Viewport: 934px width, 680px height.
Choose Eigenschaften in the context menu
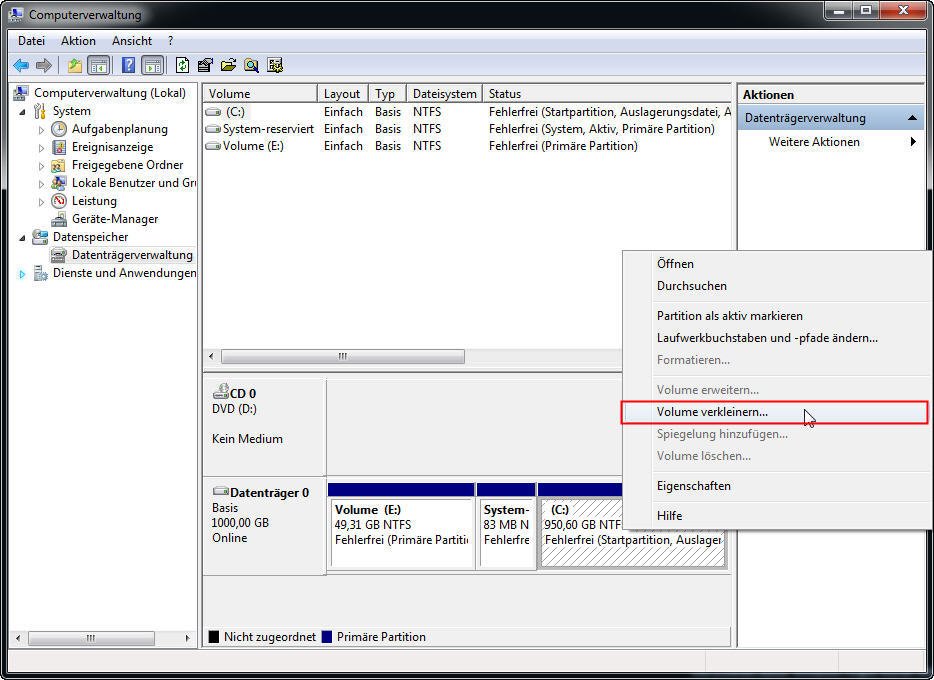[777, 486]
